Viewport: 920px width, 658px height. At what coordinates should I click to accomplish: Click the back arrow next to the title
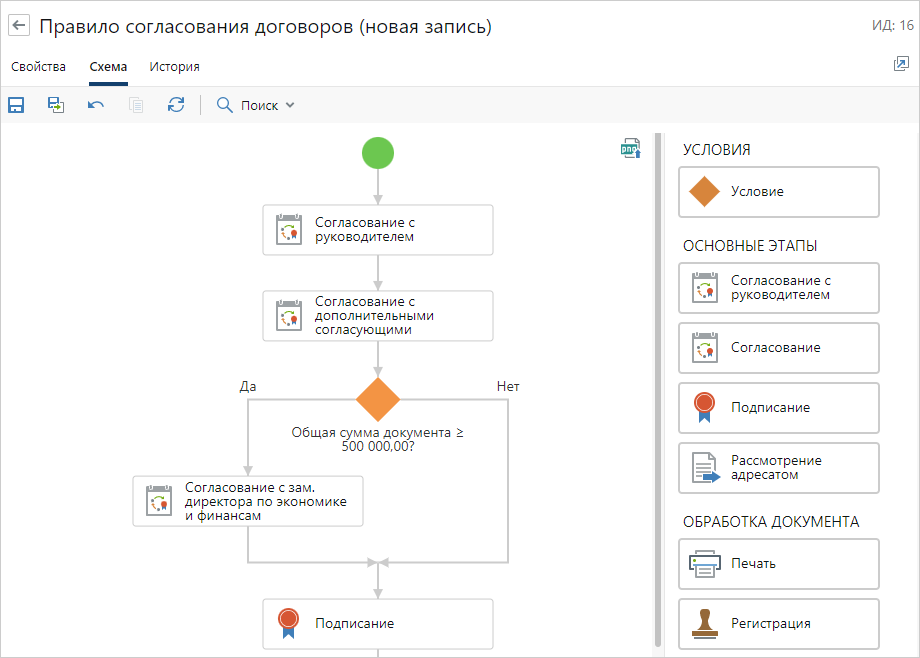point(19,27)
